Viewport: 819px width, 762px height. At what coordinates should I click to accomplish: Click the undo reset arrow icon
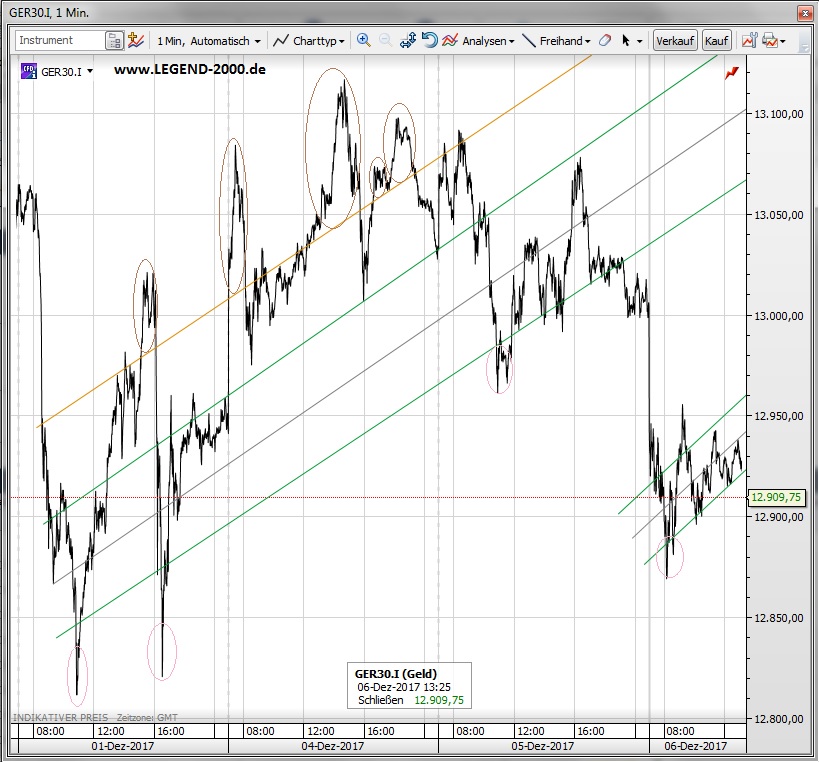click(429, 40)
